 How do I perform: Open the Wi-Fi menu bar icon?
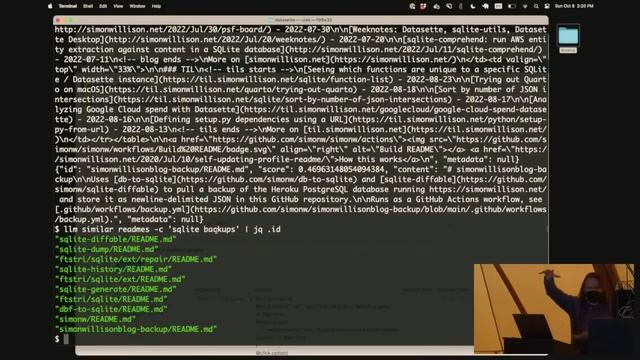[525, 6]
